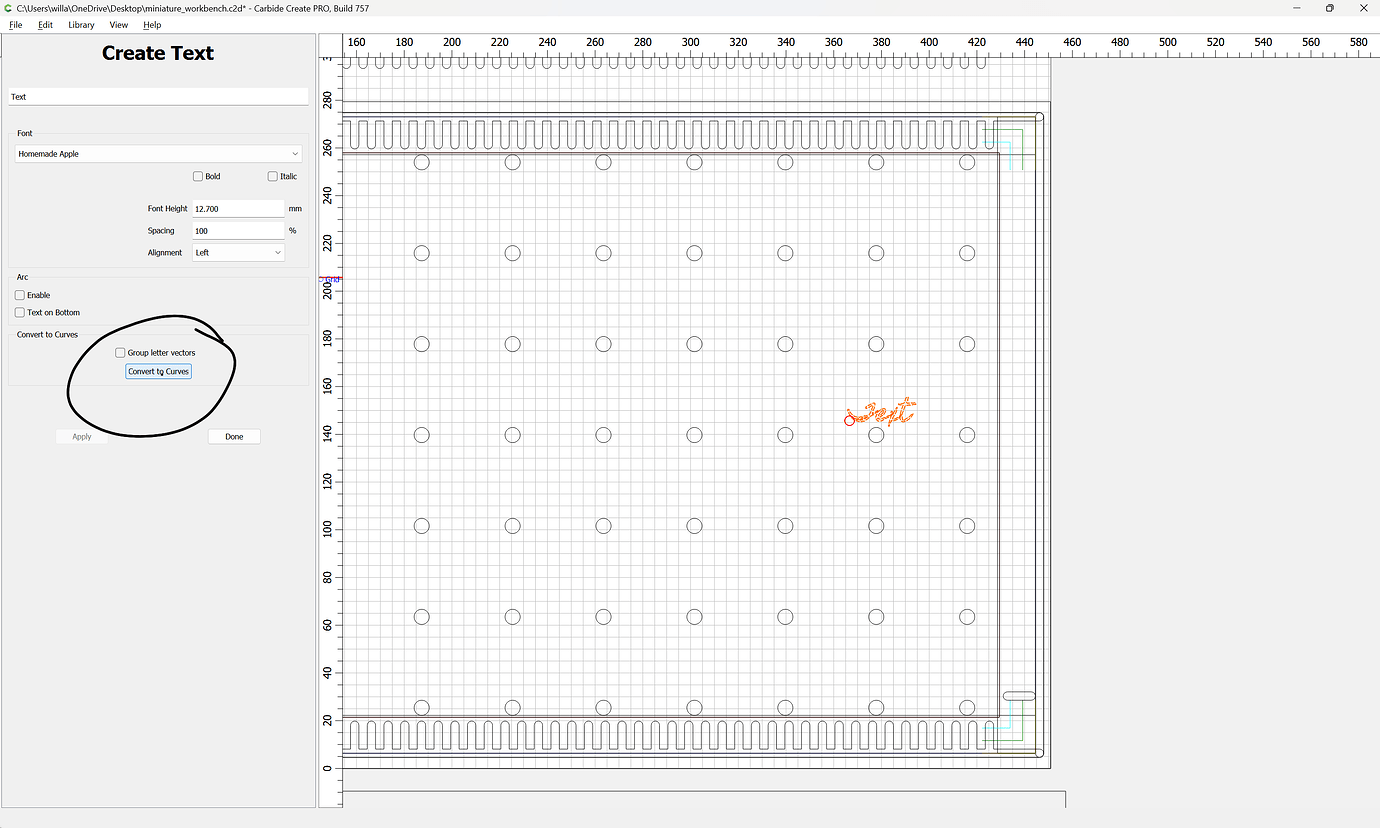
Task: Click inside the Text entry field
Action: point(157,96)
